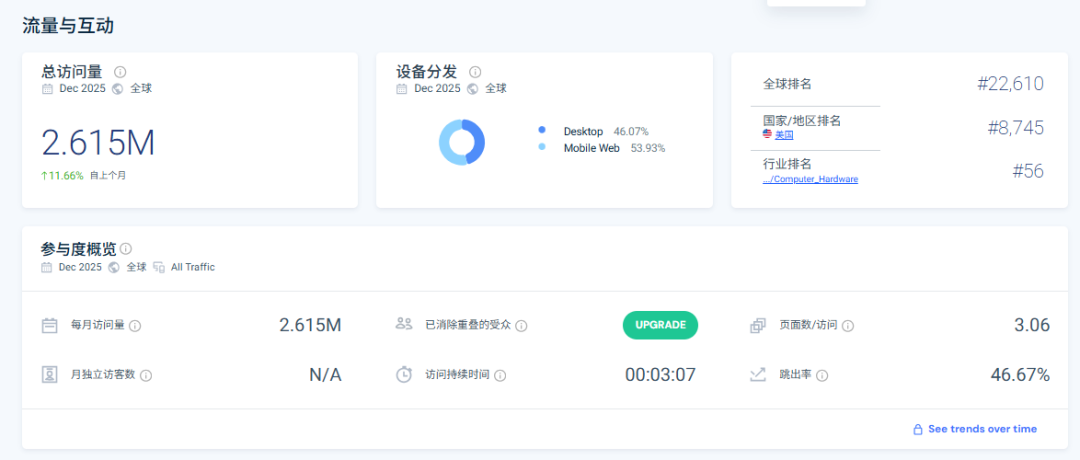The width and height of the screenshot is (1080, 460).
Task: Click globe icon under 参与度概览
Action: [x=114, y=267]
